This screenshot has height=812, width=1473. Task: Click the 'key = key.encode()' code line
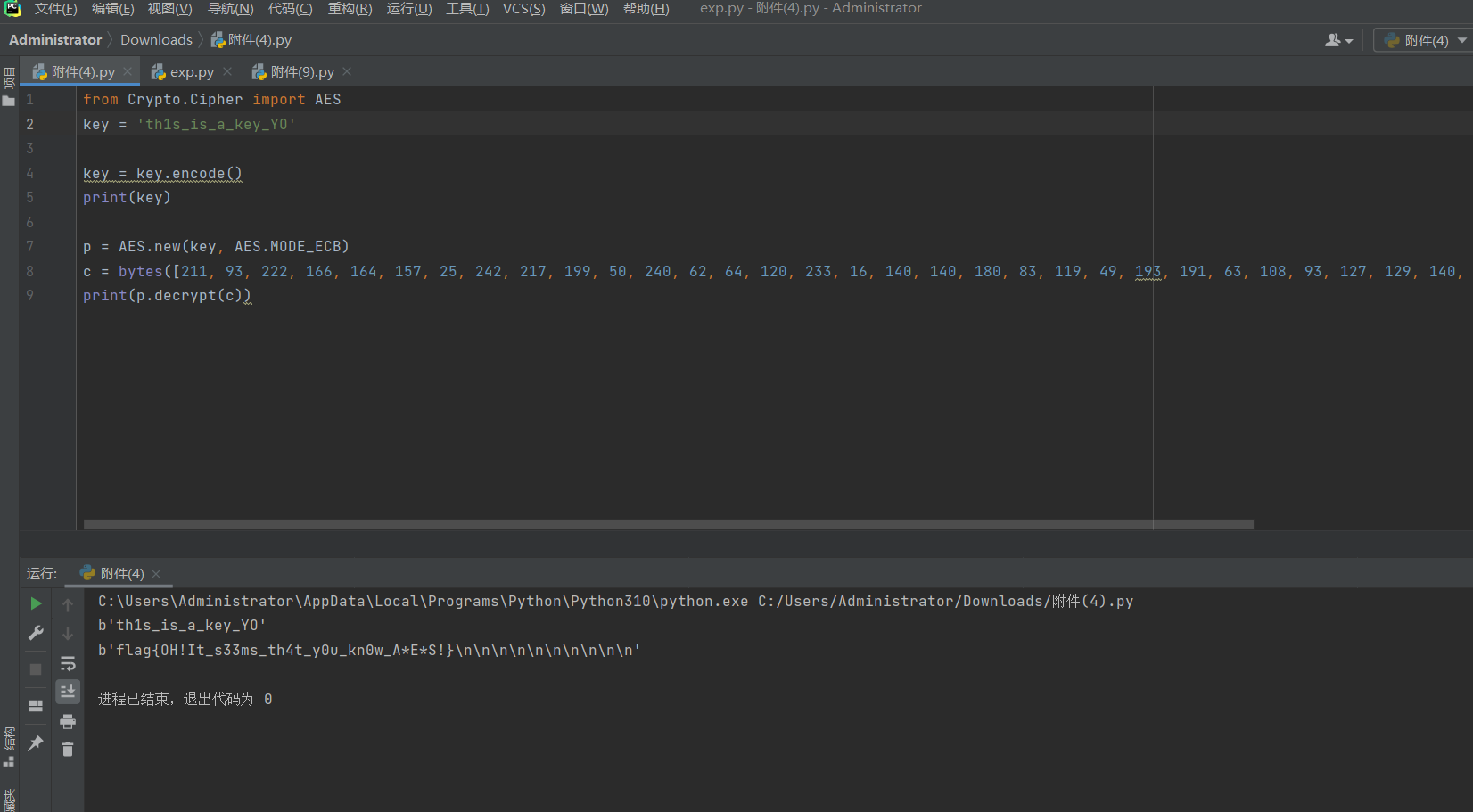tap(163, 174)
